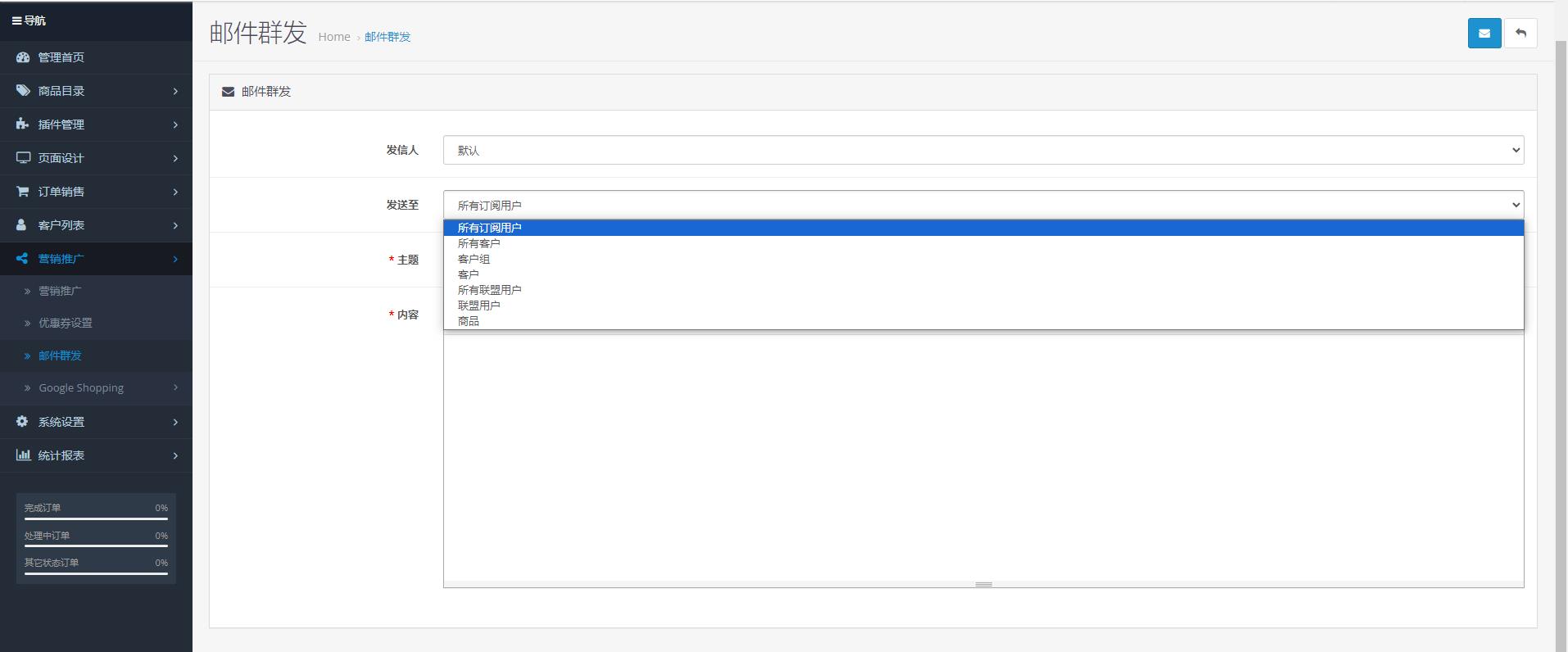The height and width of the screenshot is (652, 1568).
Task: Click the 订单销售 shopping cart icon
Action: pos(23,192)
